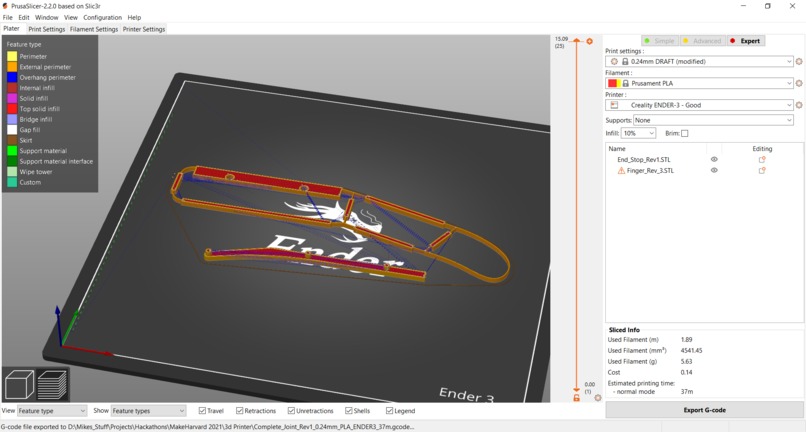Click the gear icon next to Printer preset
This screenshot has width=806, height=432.
[x=799, y=105]
